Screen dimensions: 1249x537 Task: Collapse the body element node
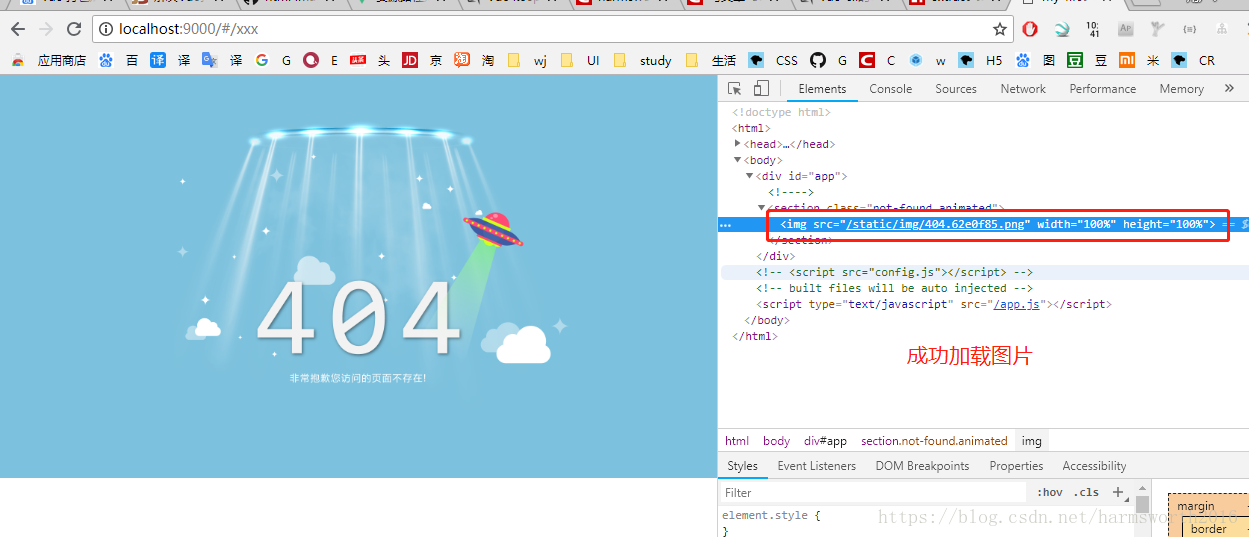[x=738, y=160]
